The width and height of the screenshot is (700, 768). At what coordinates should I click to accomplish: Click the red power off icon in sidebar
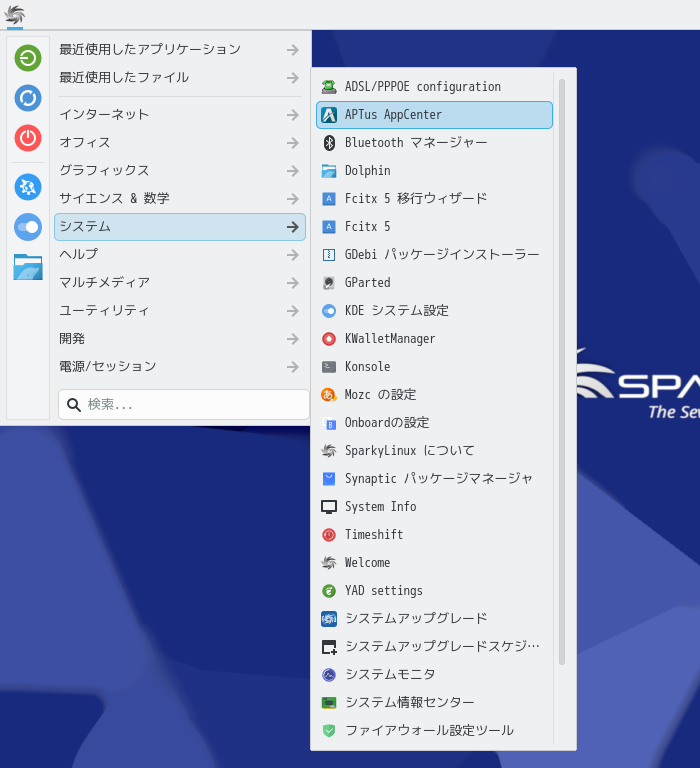pos(28,138)
